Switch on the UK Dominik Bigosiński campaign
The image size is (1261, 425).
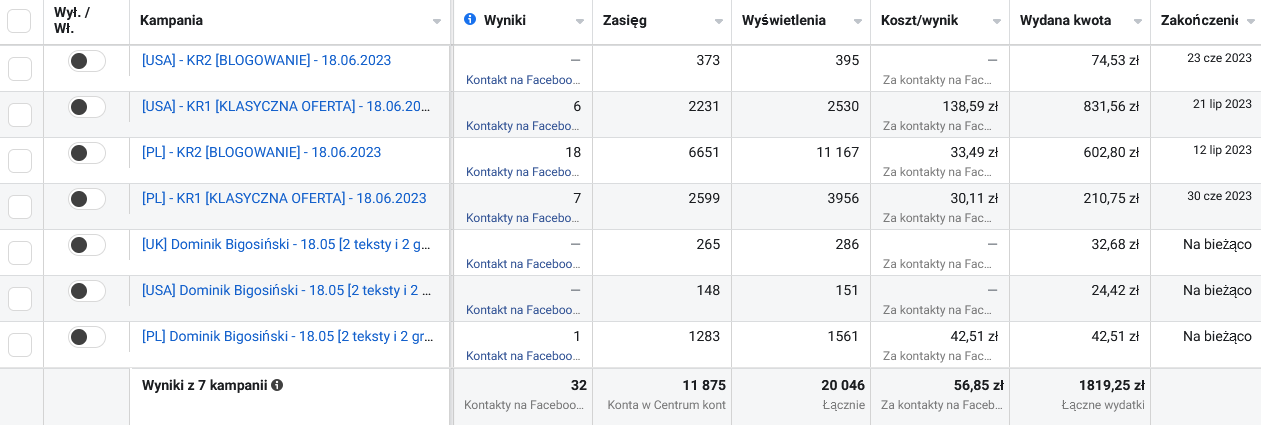pos(86,245)
